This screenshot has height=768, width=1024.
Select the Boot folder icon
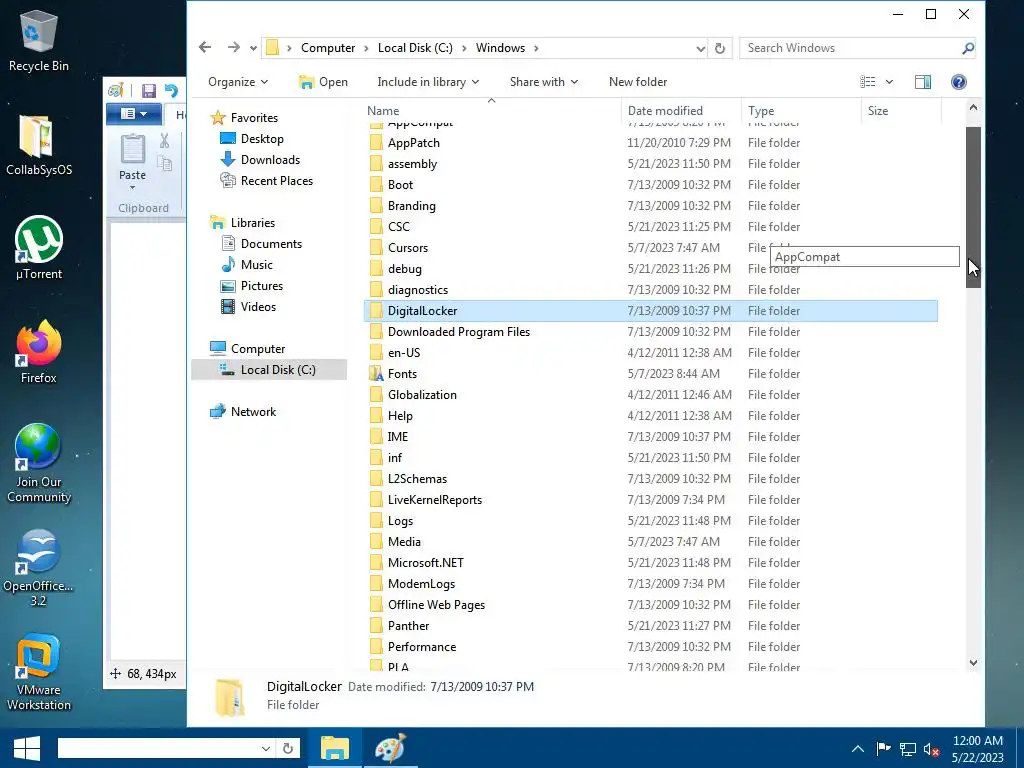(x=376, y=185)
